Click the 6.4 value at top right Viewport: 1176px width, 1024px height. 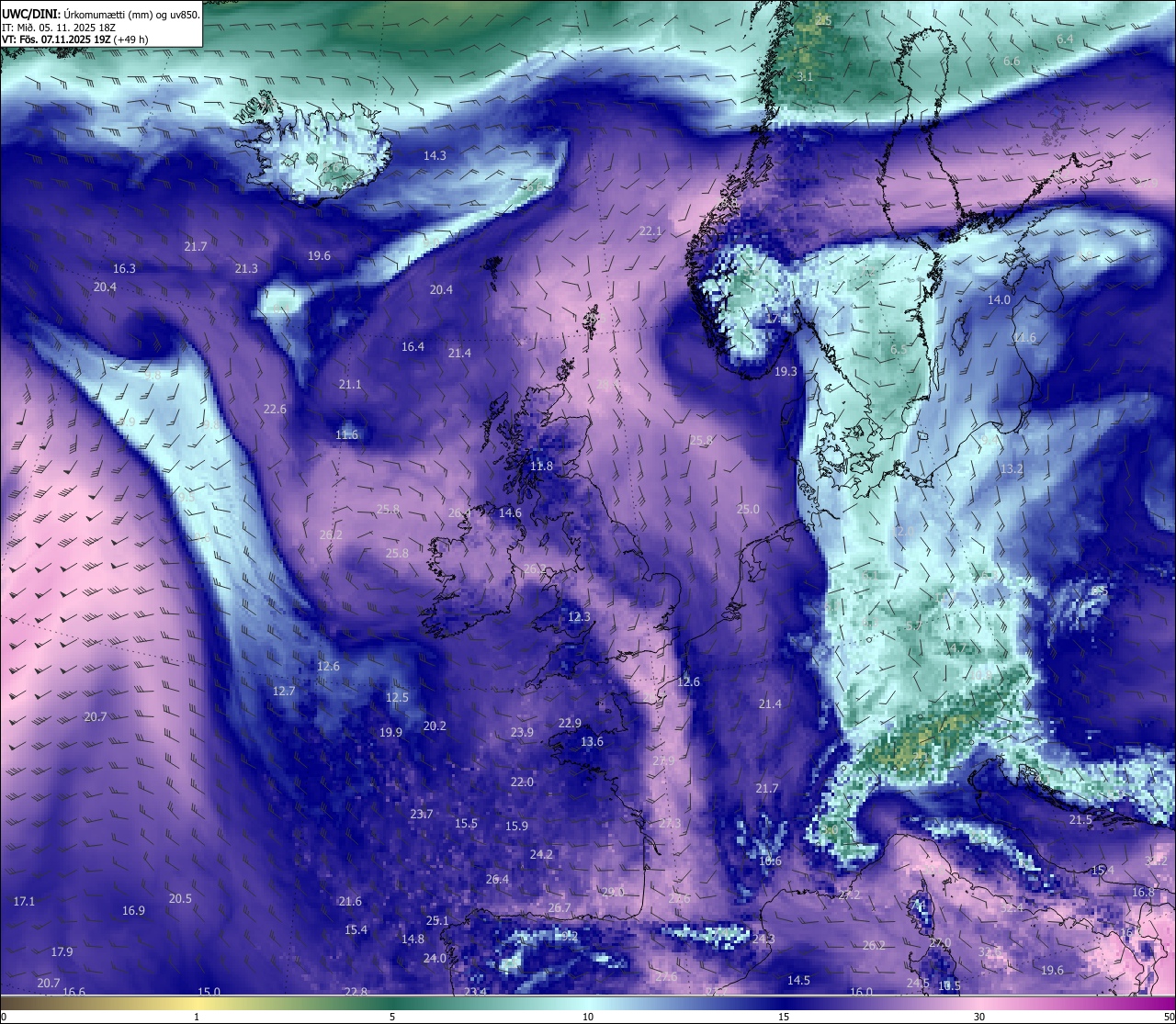coord(1065,39)
